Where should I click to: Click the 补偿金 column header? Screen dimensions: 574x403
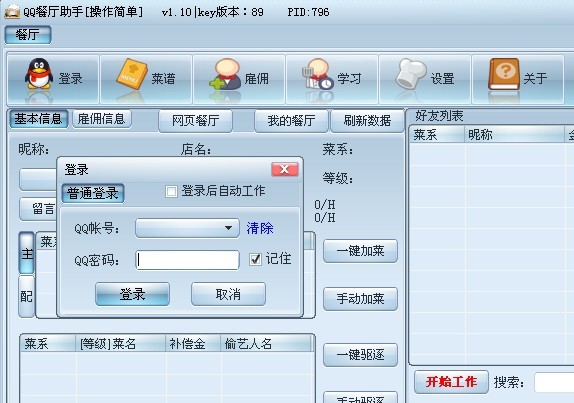(x=193, y=344)
